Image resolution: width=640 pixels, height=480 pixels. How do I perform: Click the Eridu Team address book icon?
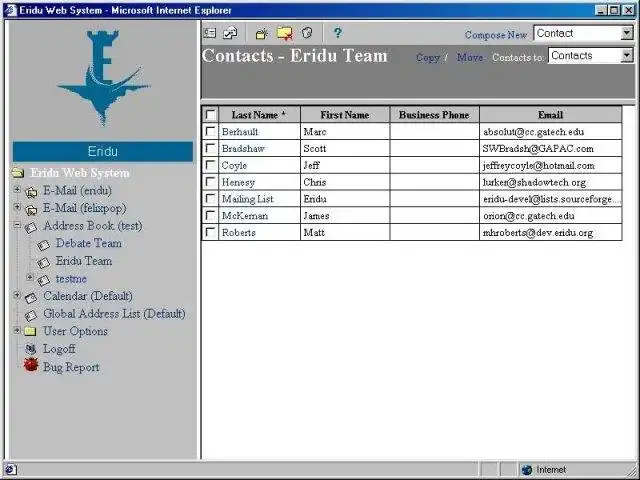43,262
